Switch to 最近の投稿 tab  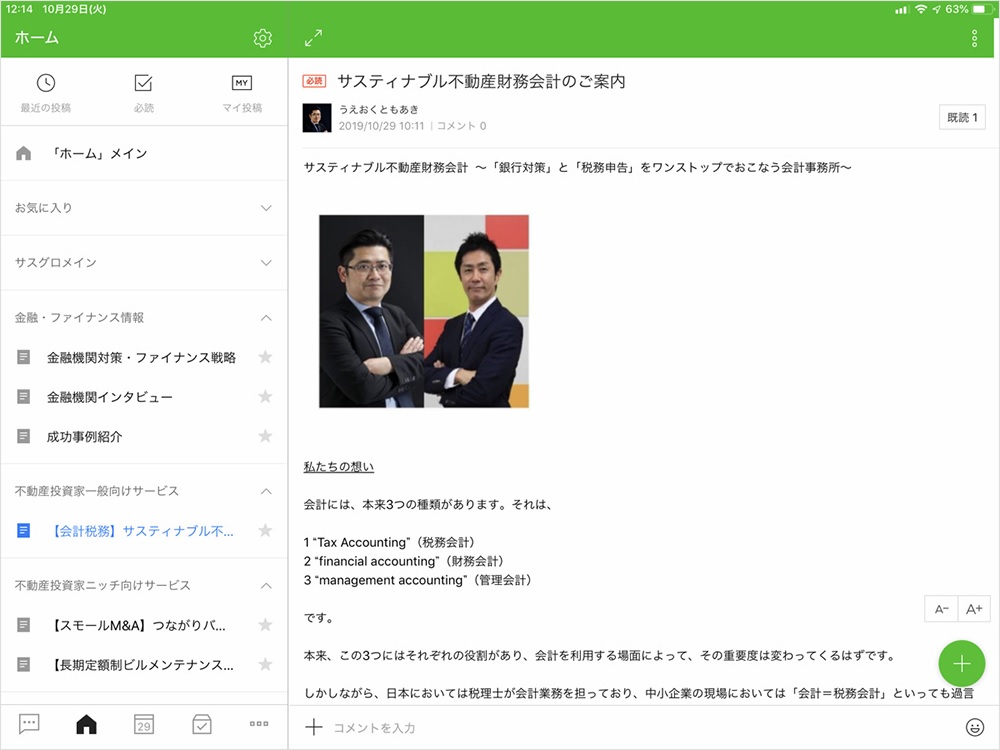(x=46, y=94)
